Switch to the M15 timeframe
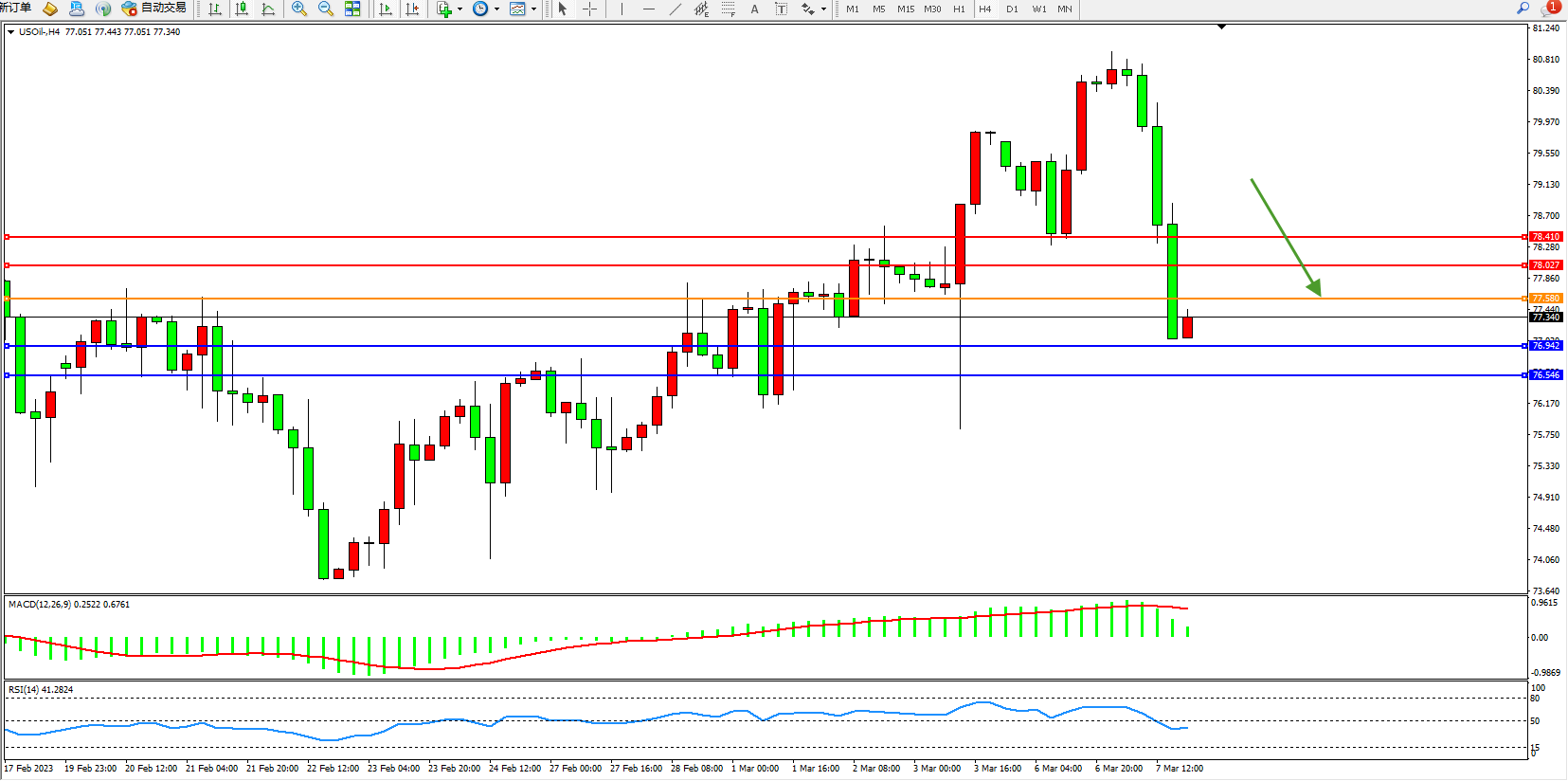This screenshot has width=1568, height=781. [x=906, y=9]
